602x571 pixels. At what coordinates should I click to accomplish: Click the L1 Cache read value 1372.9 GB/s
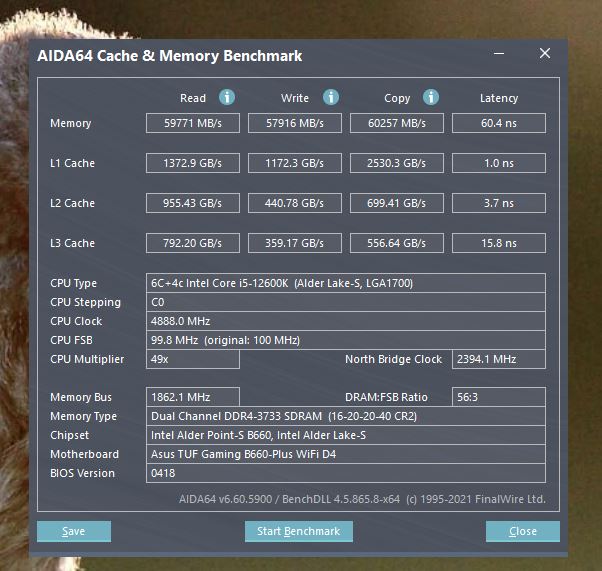click(193, 163)
